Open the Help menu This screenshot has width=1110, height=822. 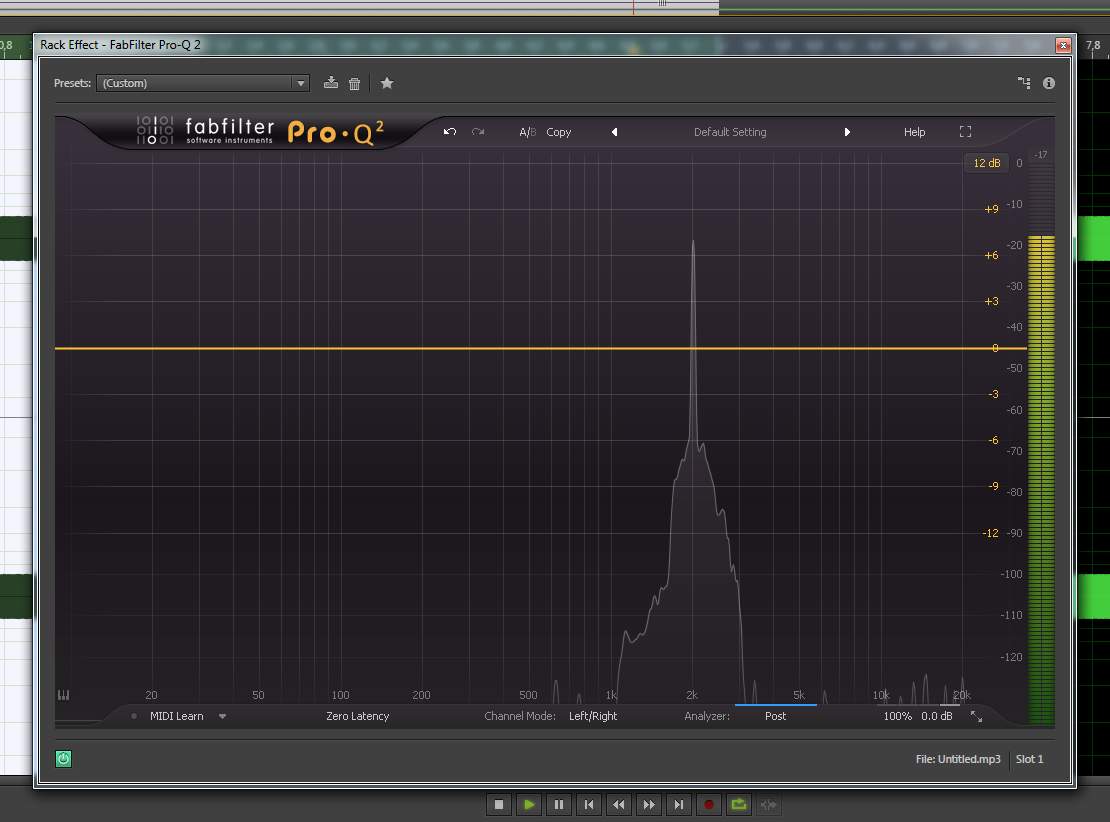(x=914, y=132)
